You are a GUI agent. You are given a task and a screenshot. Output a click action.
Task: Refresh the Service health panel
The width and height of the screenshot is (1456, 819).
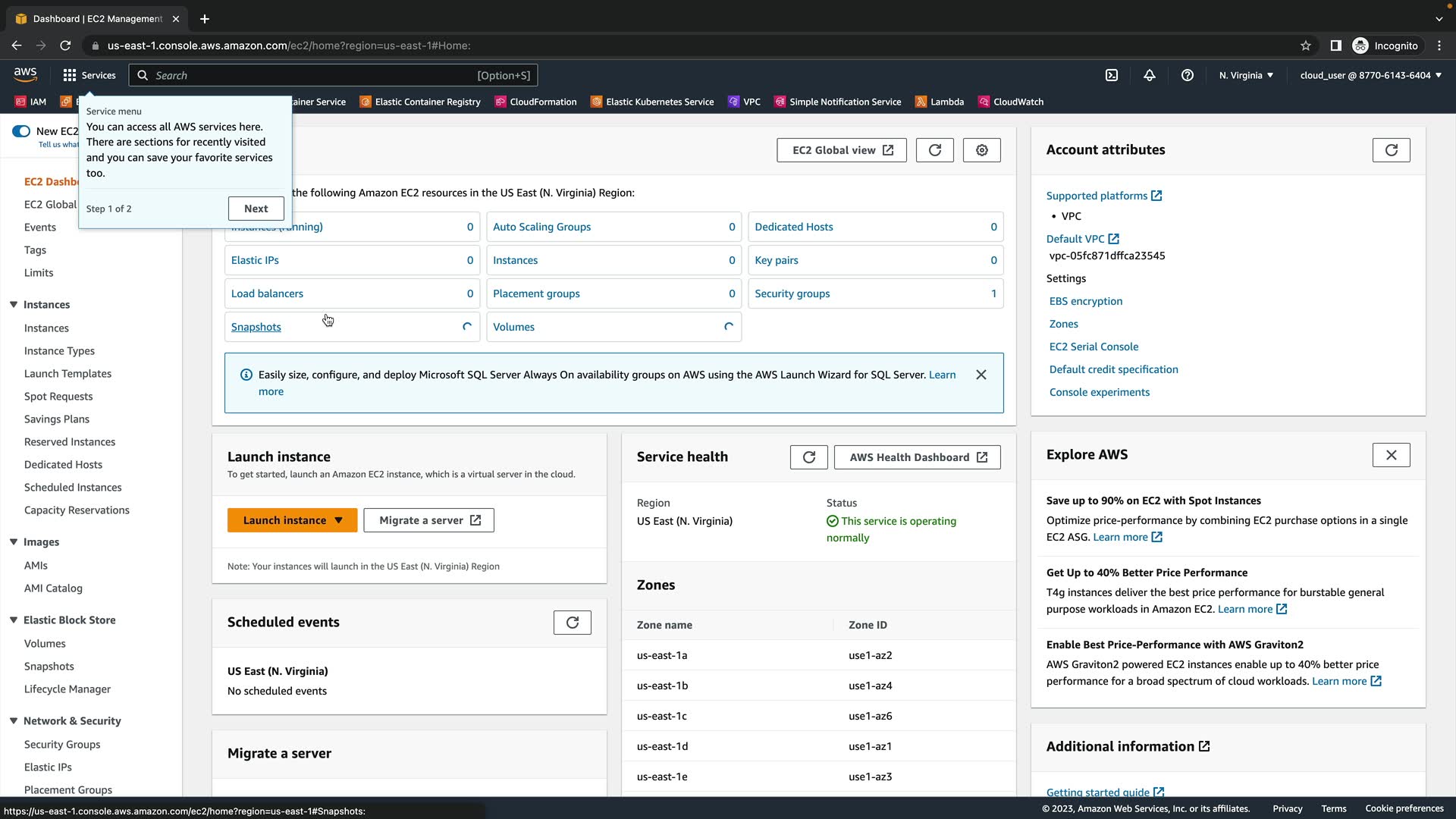[x=808, y=457]
